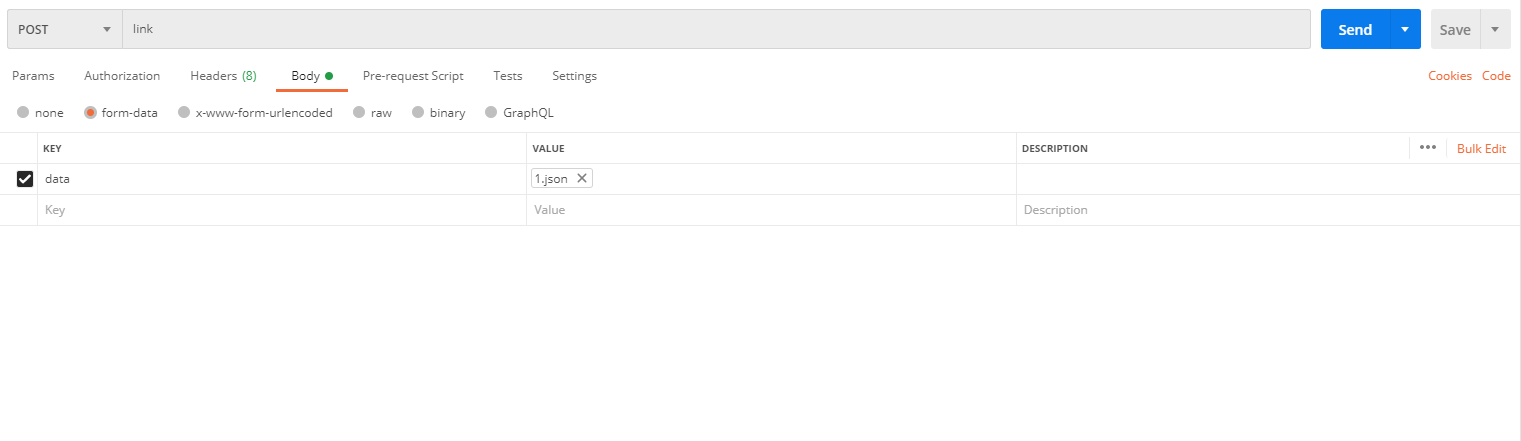Open the Headers (8) tab
The width and height of the screenshot is (1521, 441).
pos(223,76)
